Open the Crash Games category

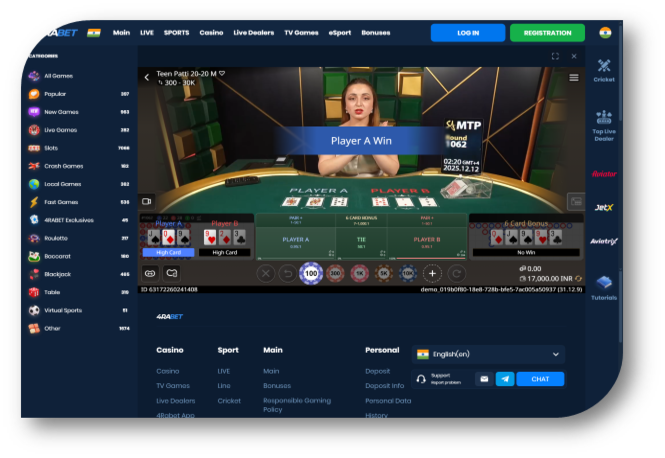(79, 166)
